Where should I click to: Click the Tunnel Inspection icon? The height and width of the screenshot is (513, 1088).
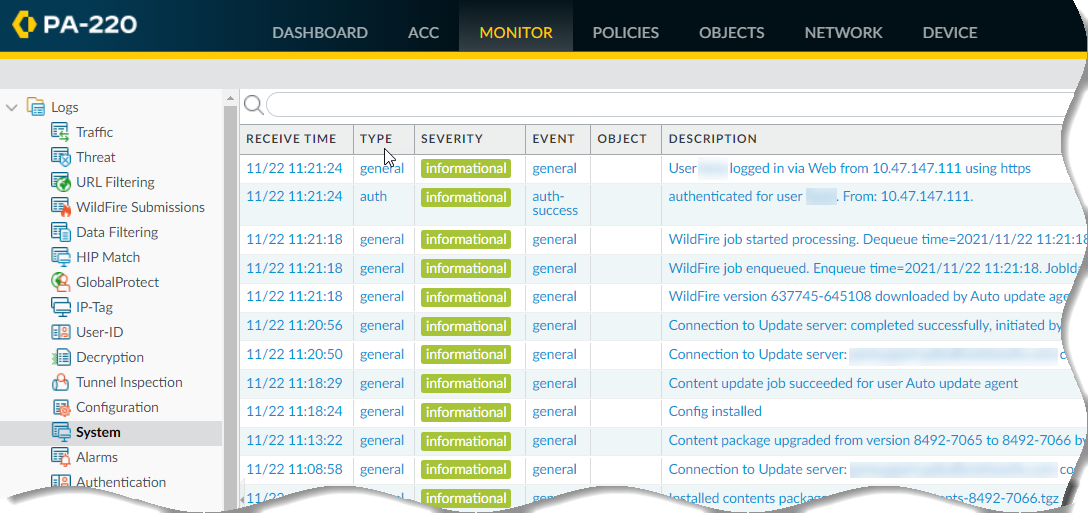[x=60, y=382]
